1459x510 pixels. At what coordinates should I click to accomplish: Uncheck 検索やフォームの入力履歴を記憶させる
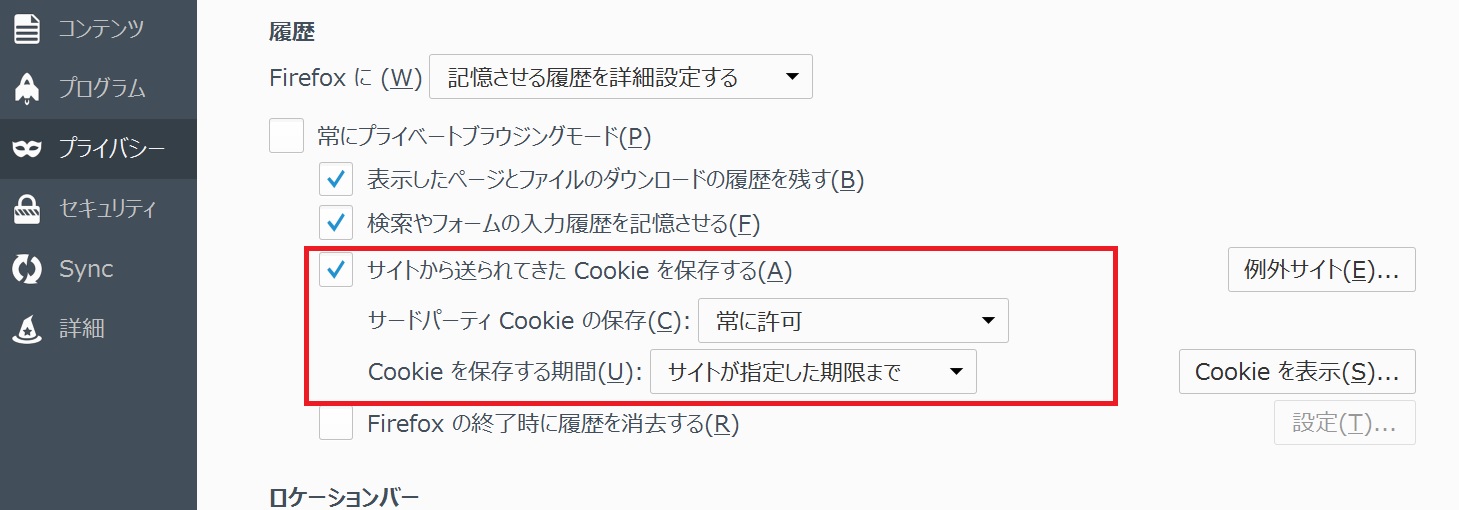[x=336, y=222]
